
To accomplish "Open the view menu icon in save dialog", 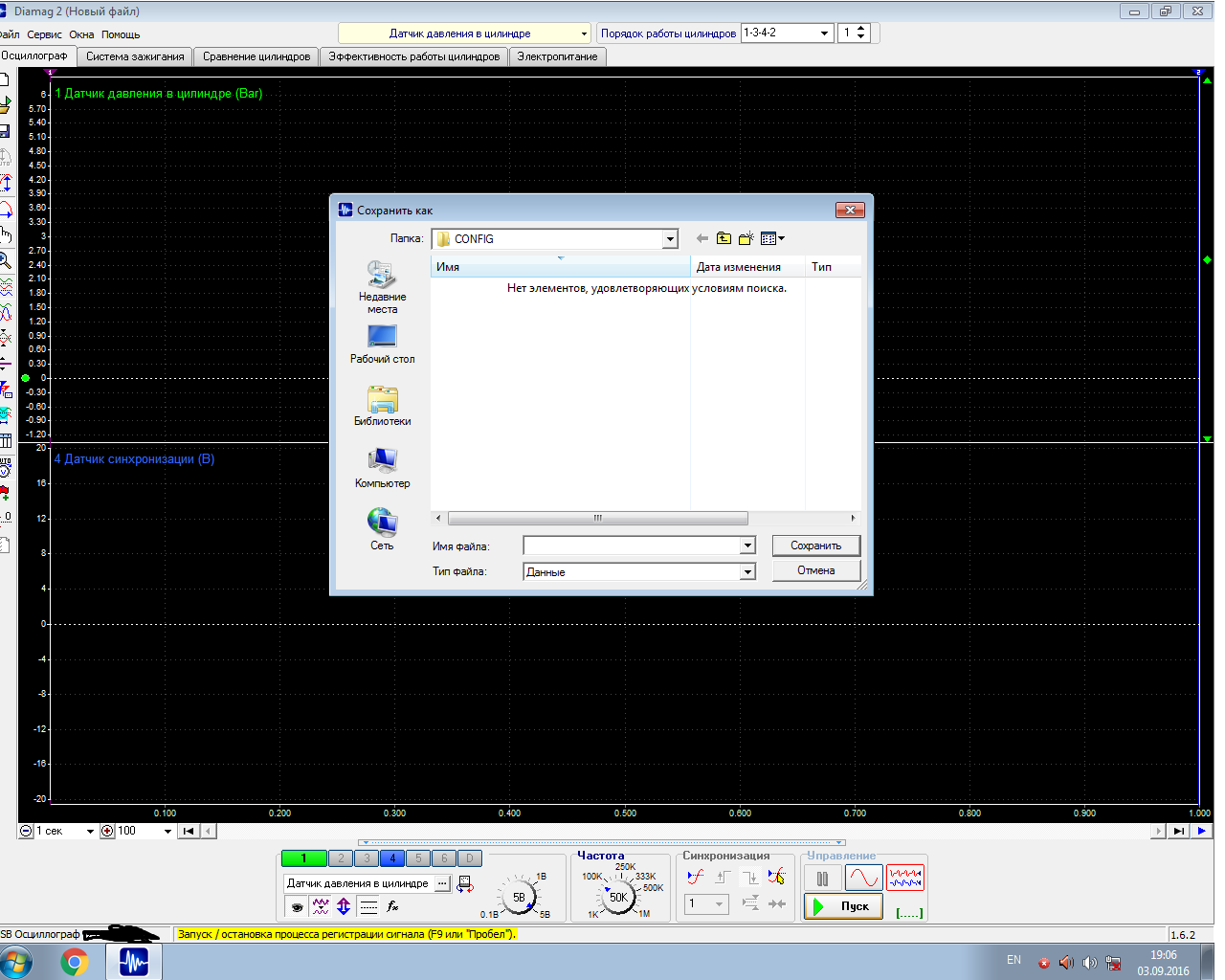I will tap(772, 238).
